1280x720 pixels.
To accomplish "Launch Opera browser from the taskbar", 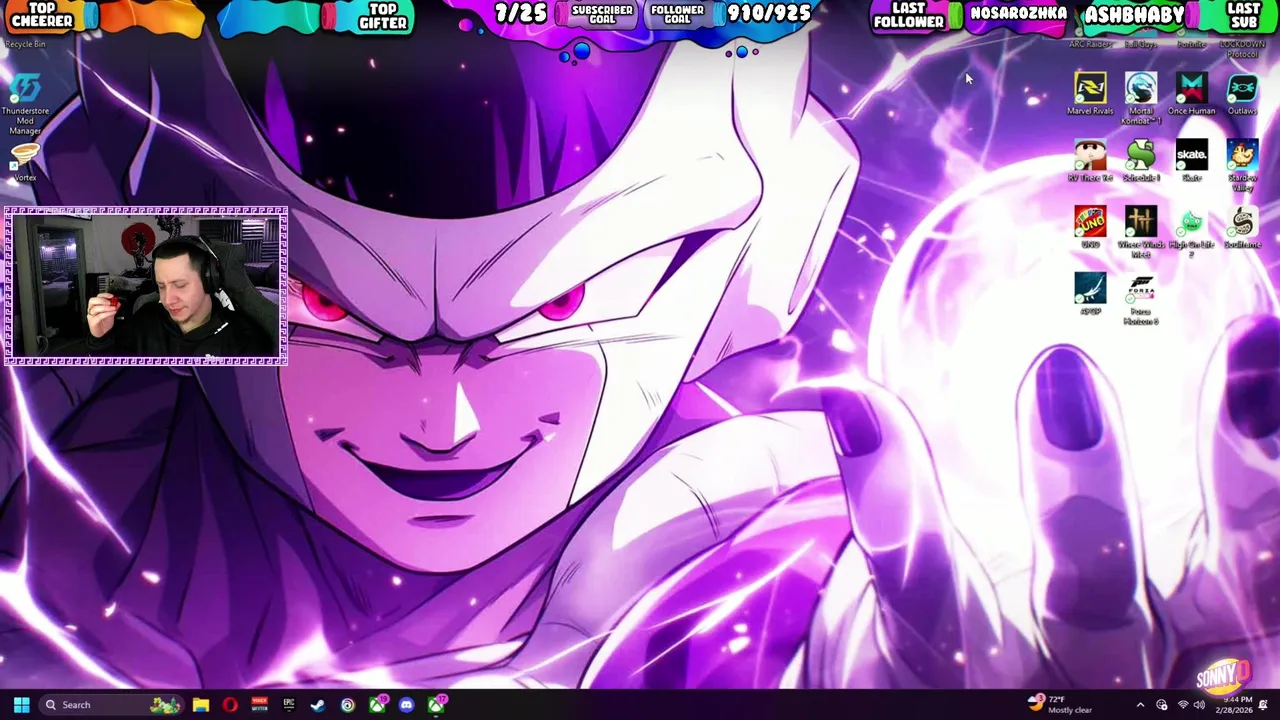I will pos(230,705).
